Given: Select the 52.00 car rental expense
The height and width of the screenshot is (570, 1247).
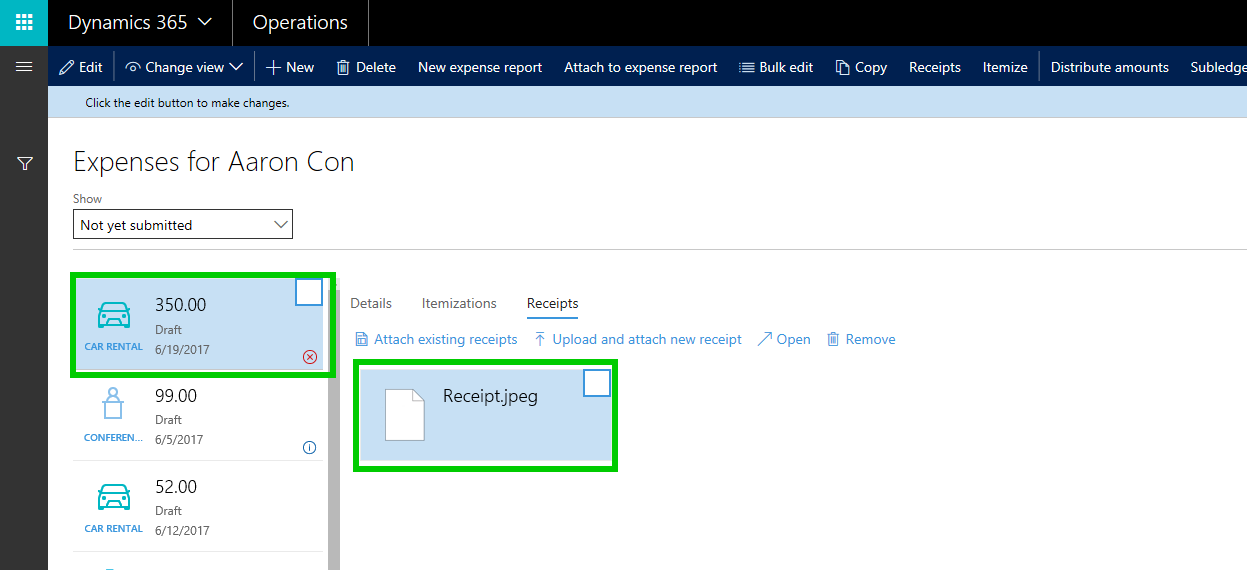Looking at the screenshot, I should pyautogui.click(x=200, y=506).
